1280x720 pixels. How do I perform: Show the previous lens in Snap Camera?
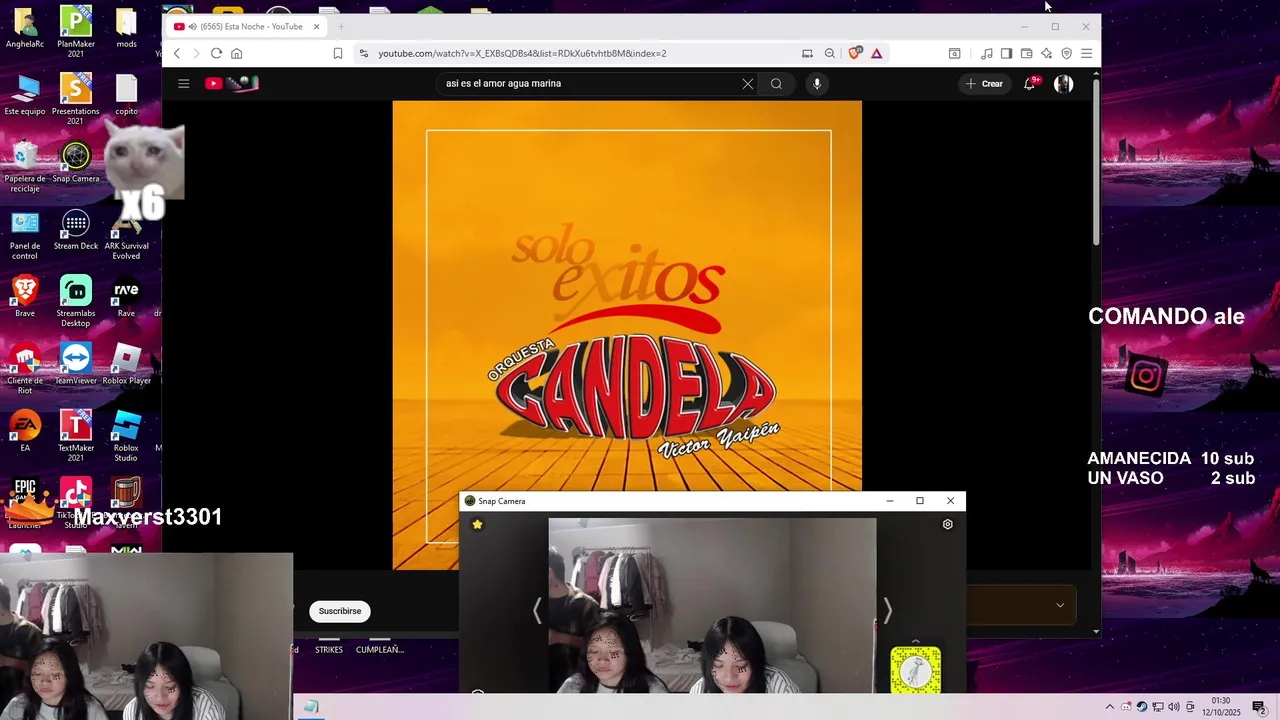(537, 610)
